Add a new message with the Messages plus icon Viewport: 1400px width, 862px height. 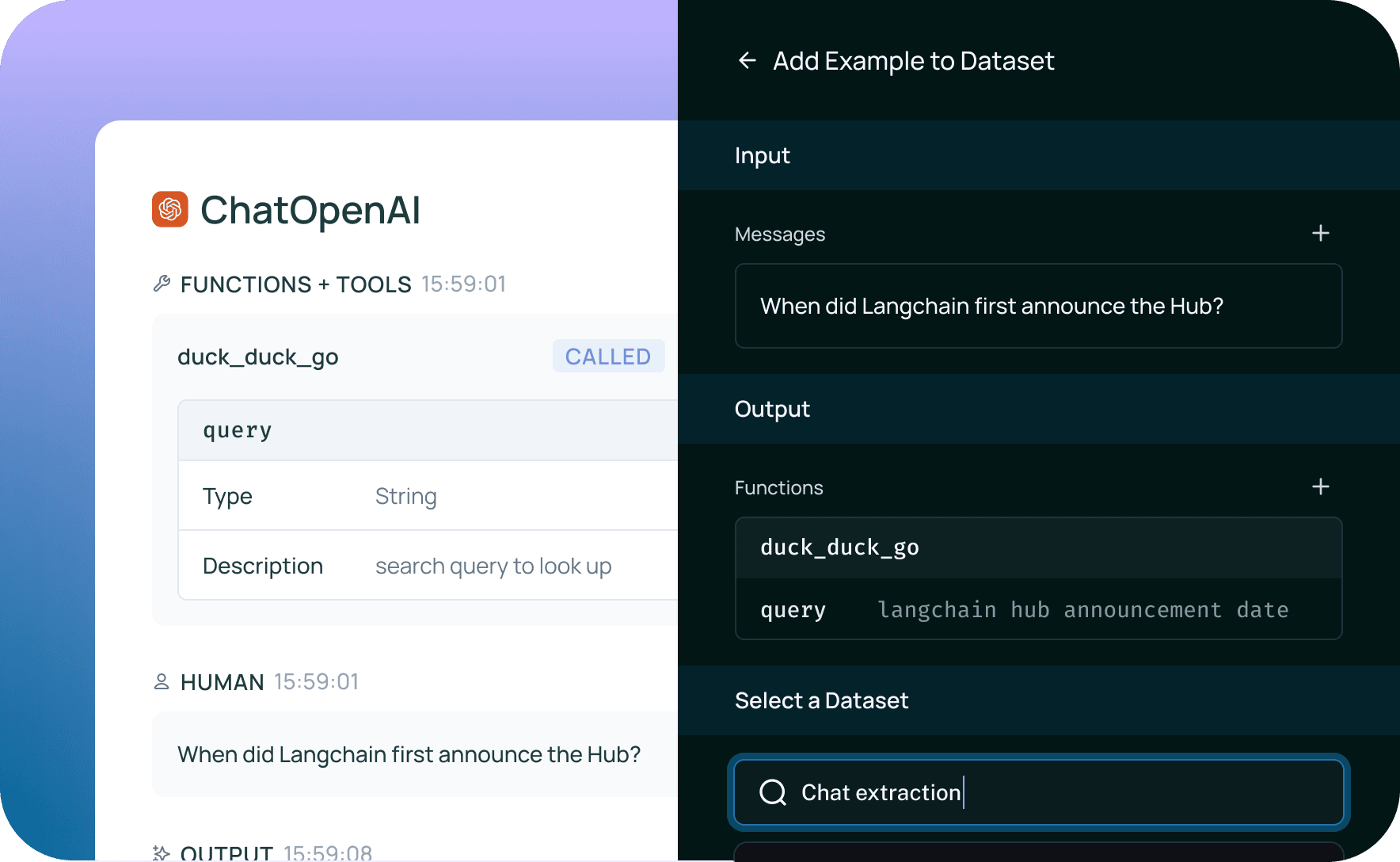pos(1320,234)
